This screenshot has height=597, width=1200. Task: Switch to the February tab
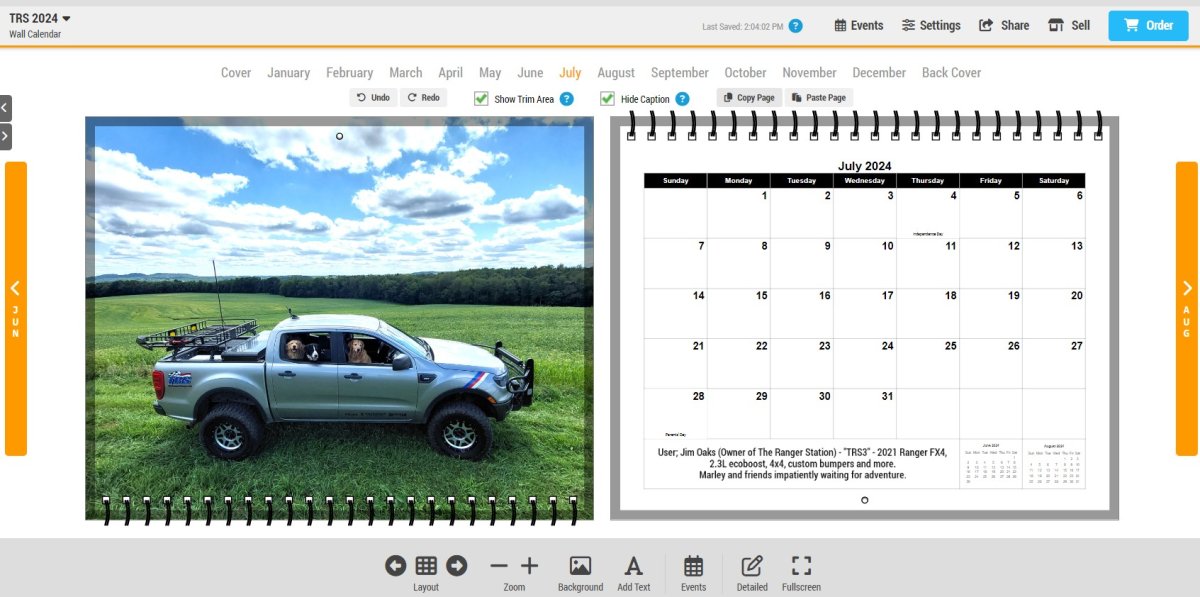pyautogui.click(x=349, y=73)
